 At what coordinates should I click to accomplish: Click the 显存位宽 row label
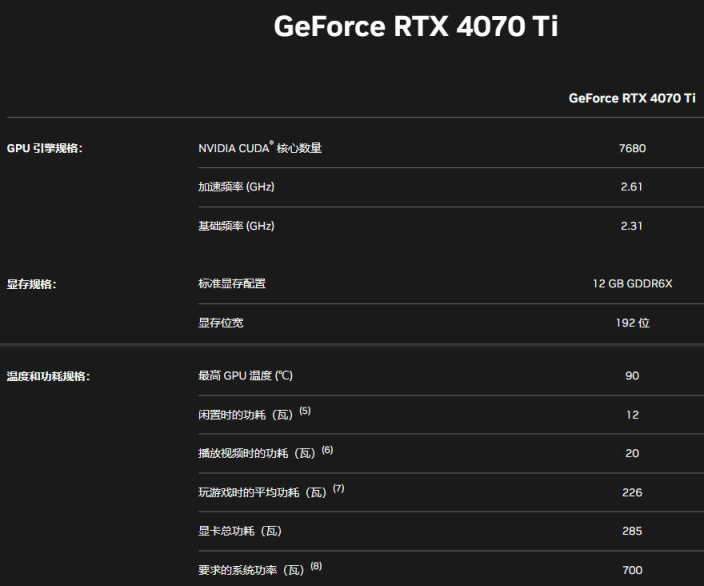tap(220, 323)
